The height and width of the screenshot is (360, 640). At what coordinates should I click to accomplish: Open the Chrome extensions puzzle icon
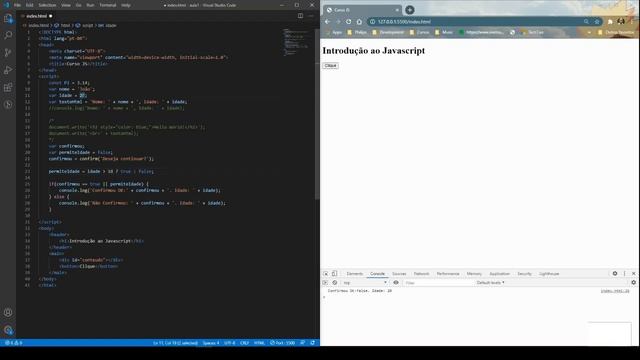click(x=610, y=22)
